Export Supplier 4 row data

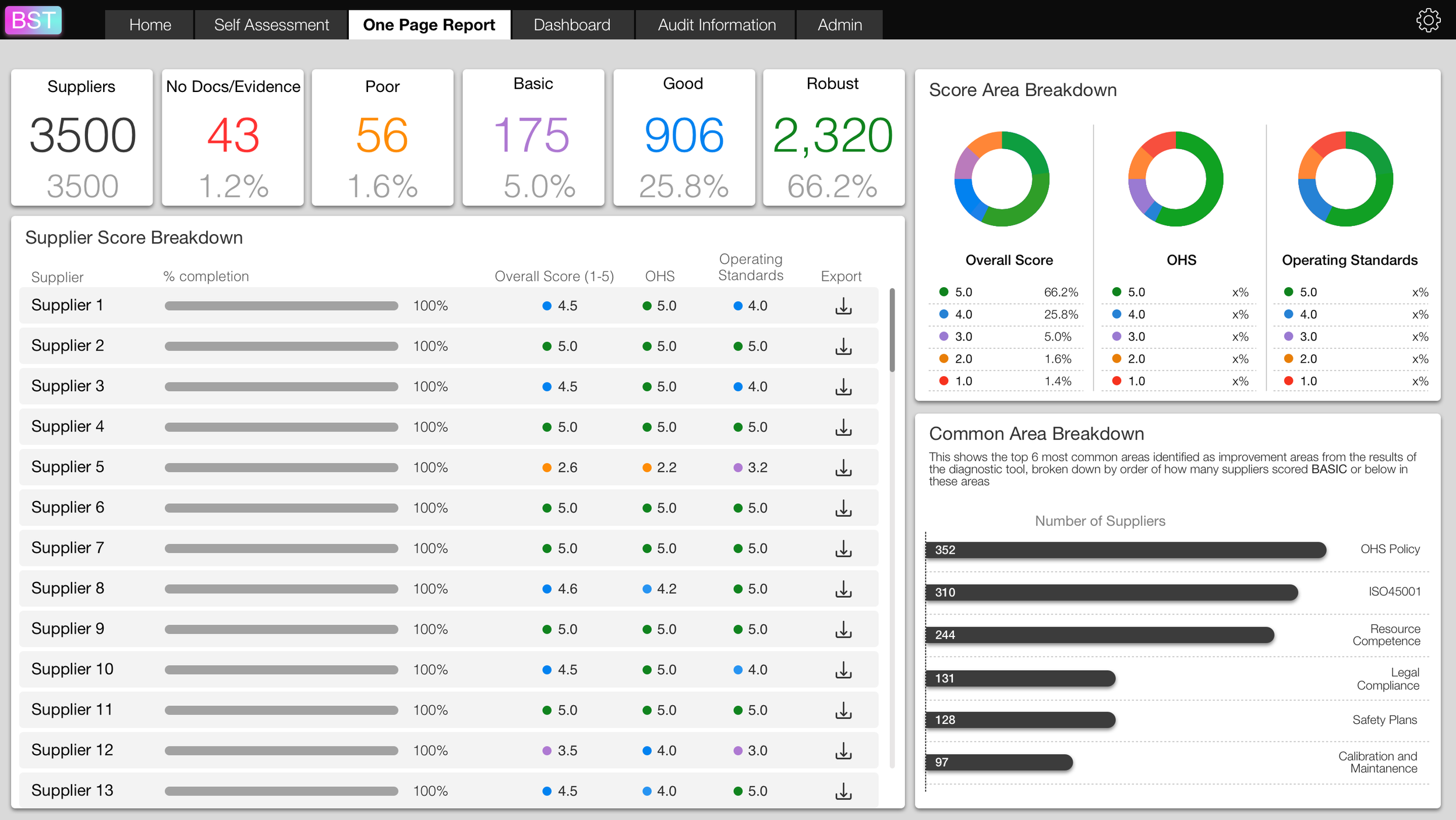[x=843, y=427]
